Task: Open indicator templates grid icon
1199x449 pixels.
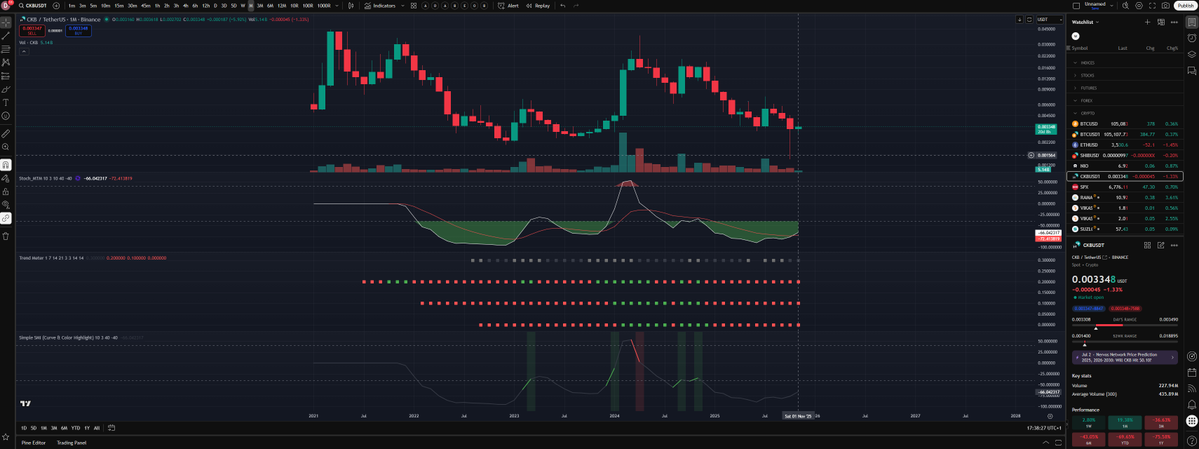Action: tap(413, 5)
